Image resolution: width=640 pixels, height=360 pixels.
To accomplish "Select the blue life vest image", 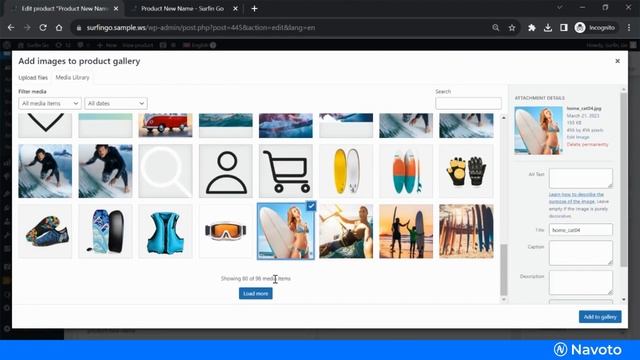I will 165,231.
